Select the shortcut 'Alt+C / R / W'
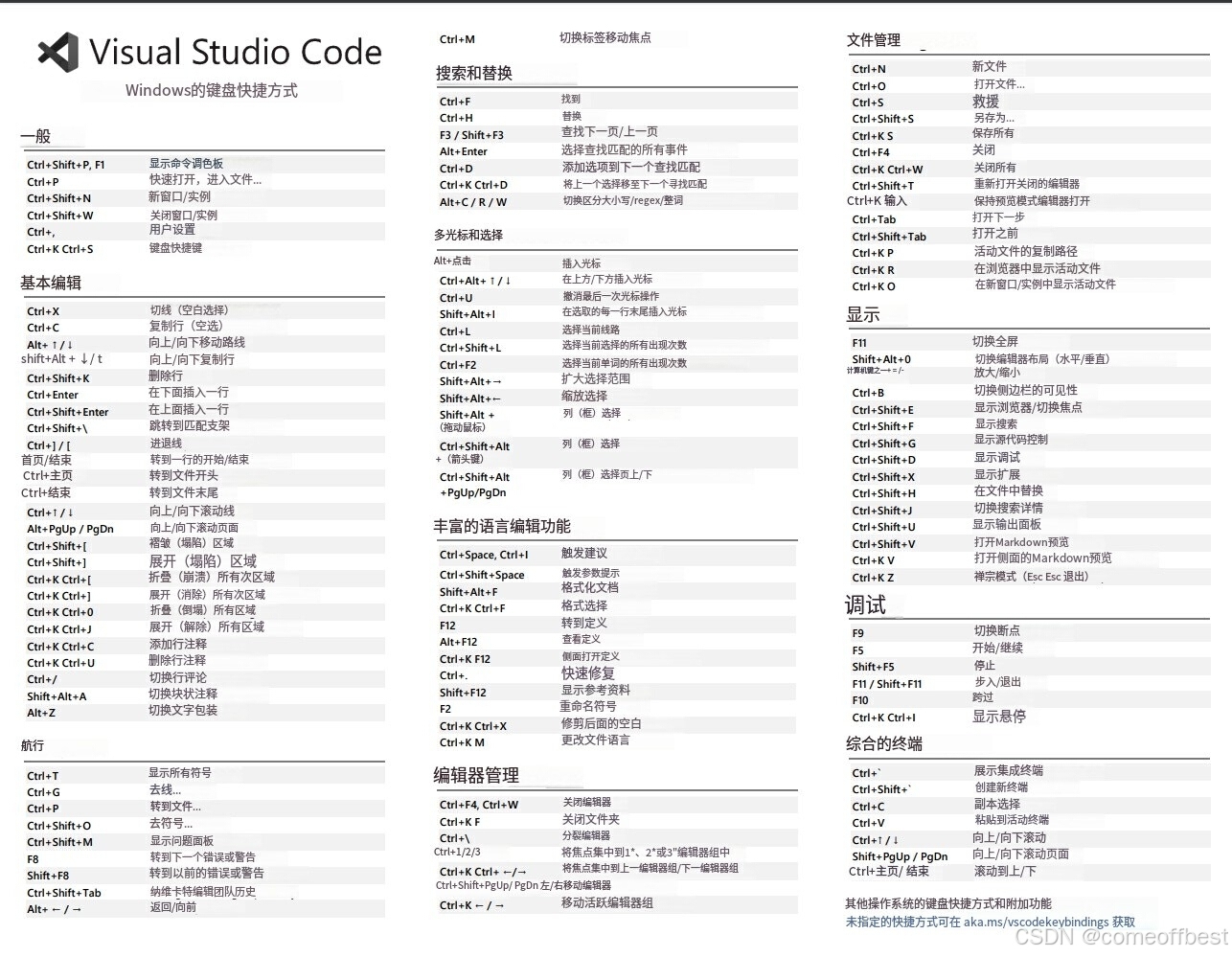 click(473, 202)
